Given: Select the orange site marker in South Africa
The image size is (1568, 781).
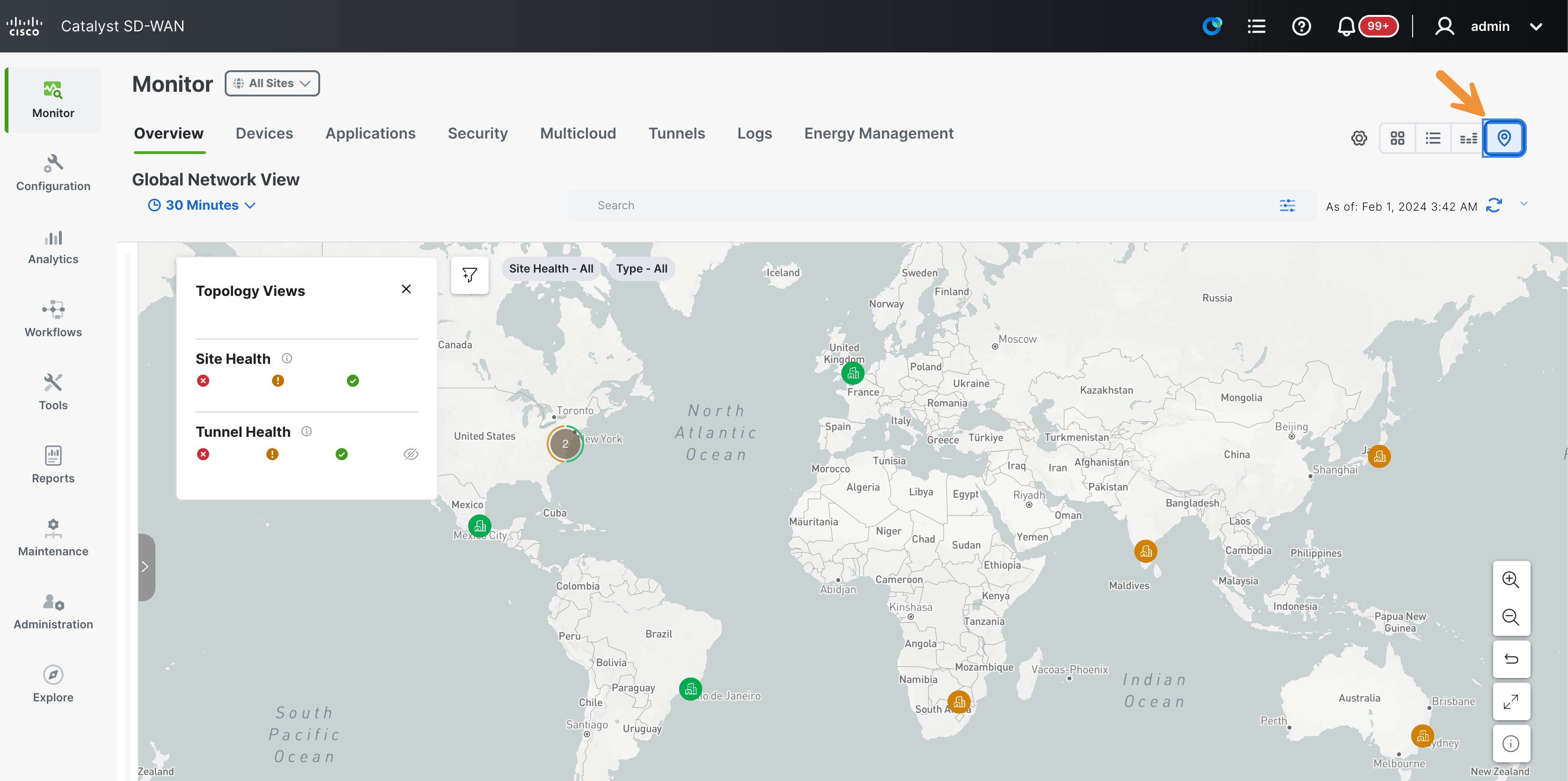Looking at the screenshot, I should tap(960, 702).
